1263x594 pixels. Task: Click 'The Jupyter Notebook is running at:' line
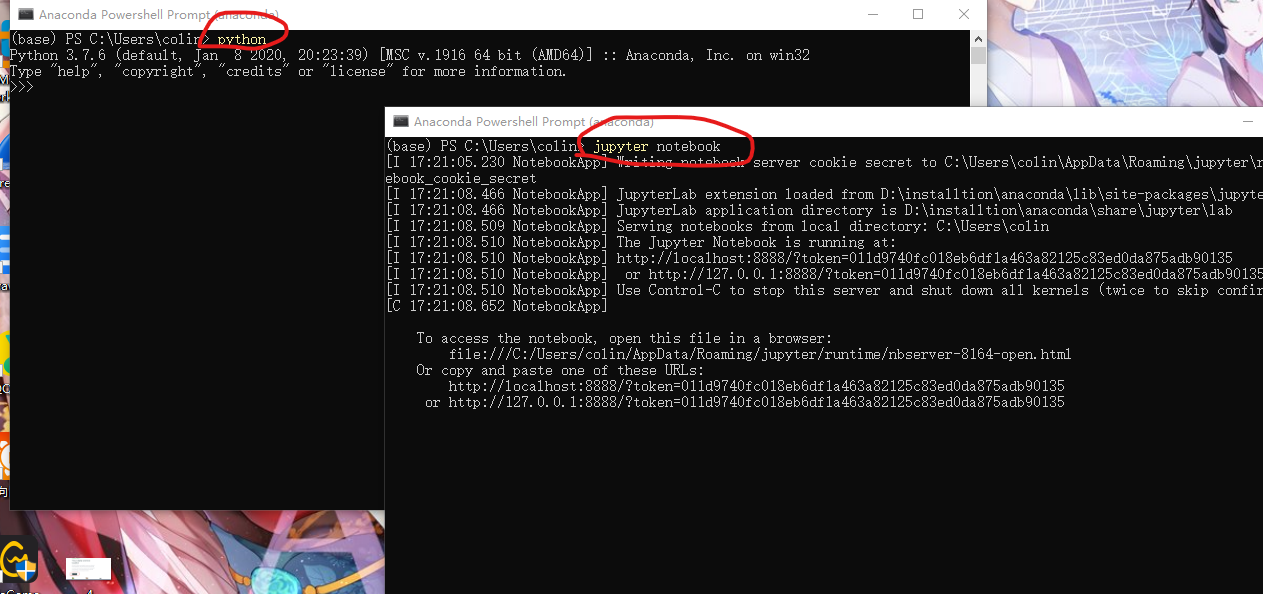coord(641,242)
